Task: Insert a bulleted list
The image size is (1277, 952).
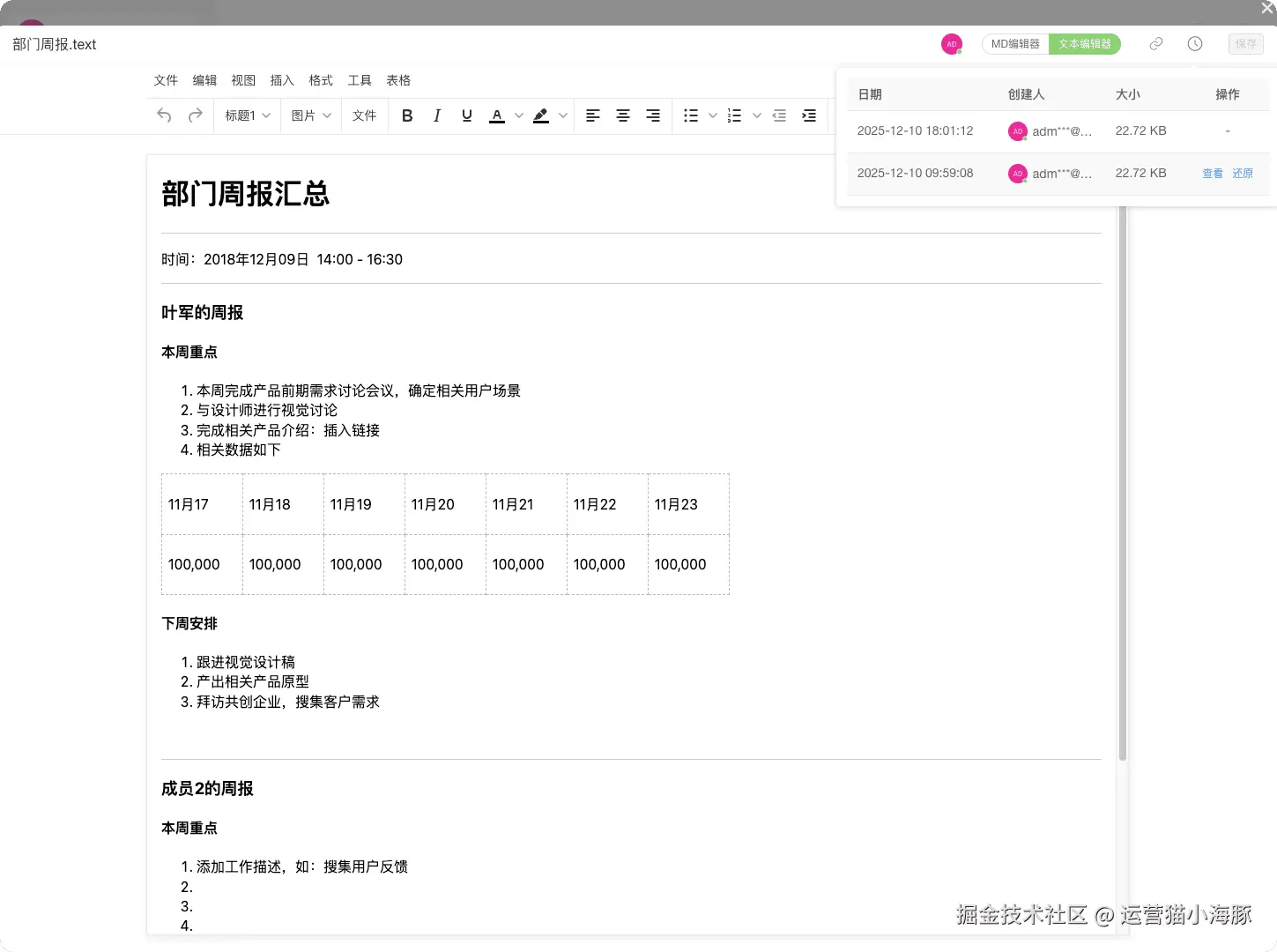Action: coord(691,115)
